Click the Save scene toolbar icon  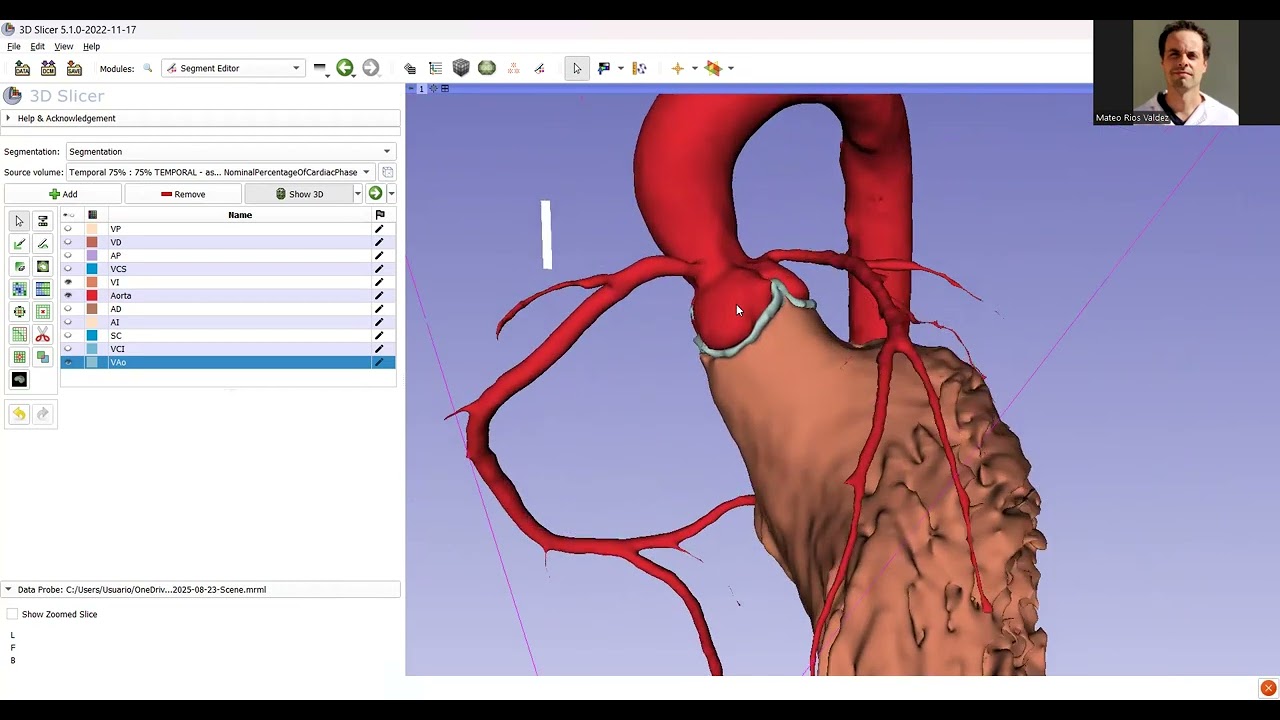pyautogui.click(x=74, y=68)
